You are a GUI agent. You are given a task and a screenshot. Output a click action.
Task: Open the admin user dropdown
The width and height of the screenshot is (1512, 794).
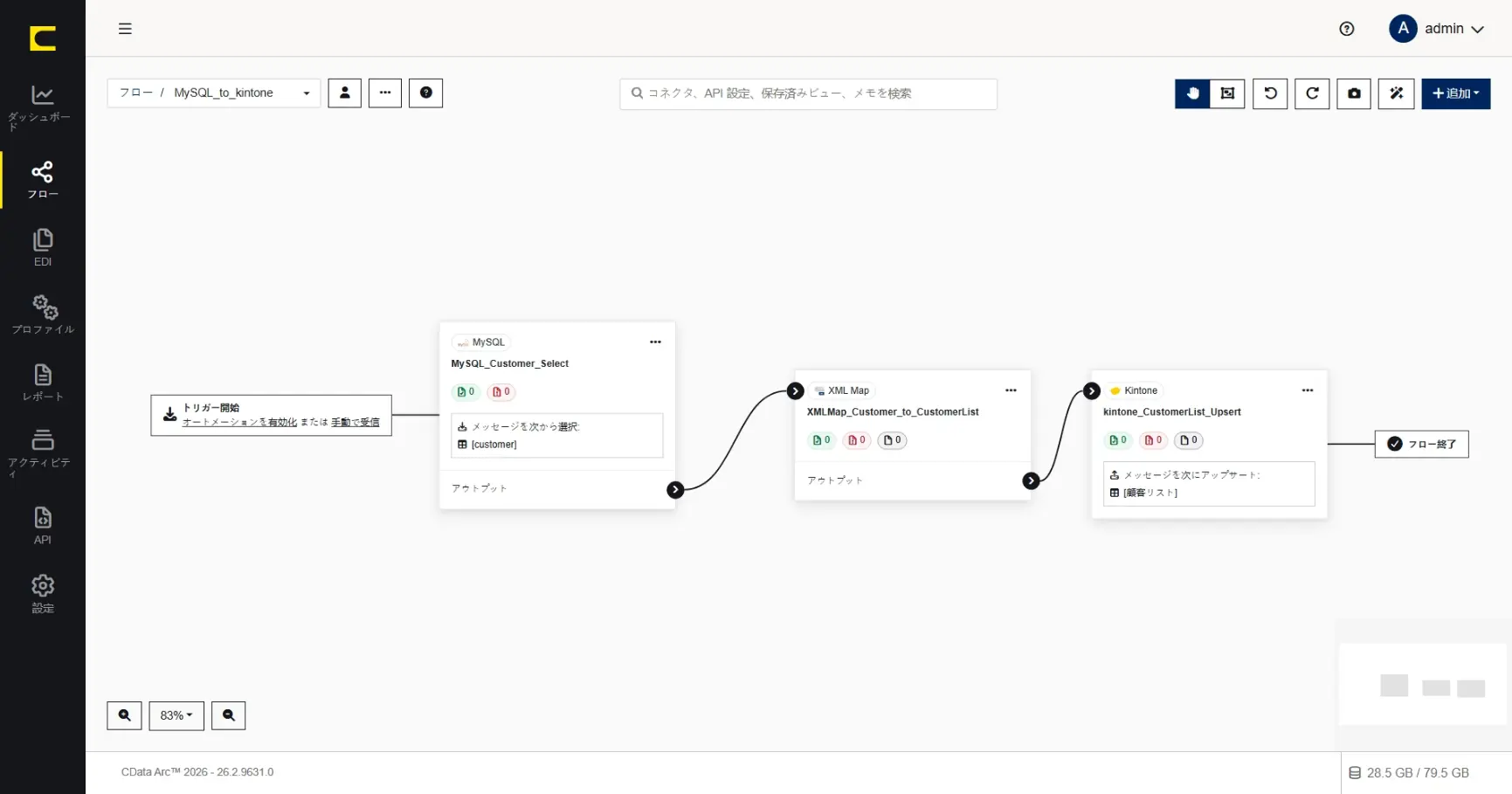(1437, 29)
